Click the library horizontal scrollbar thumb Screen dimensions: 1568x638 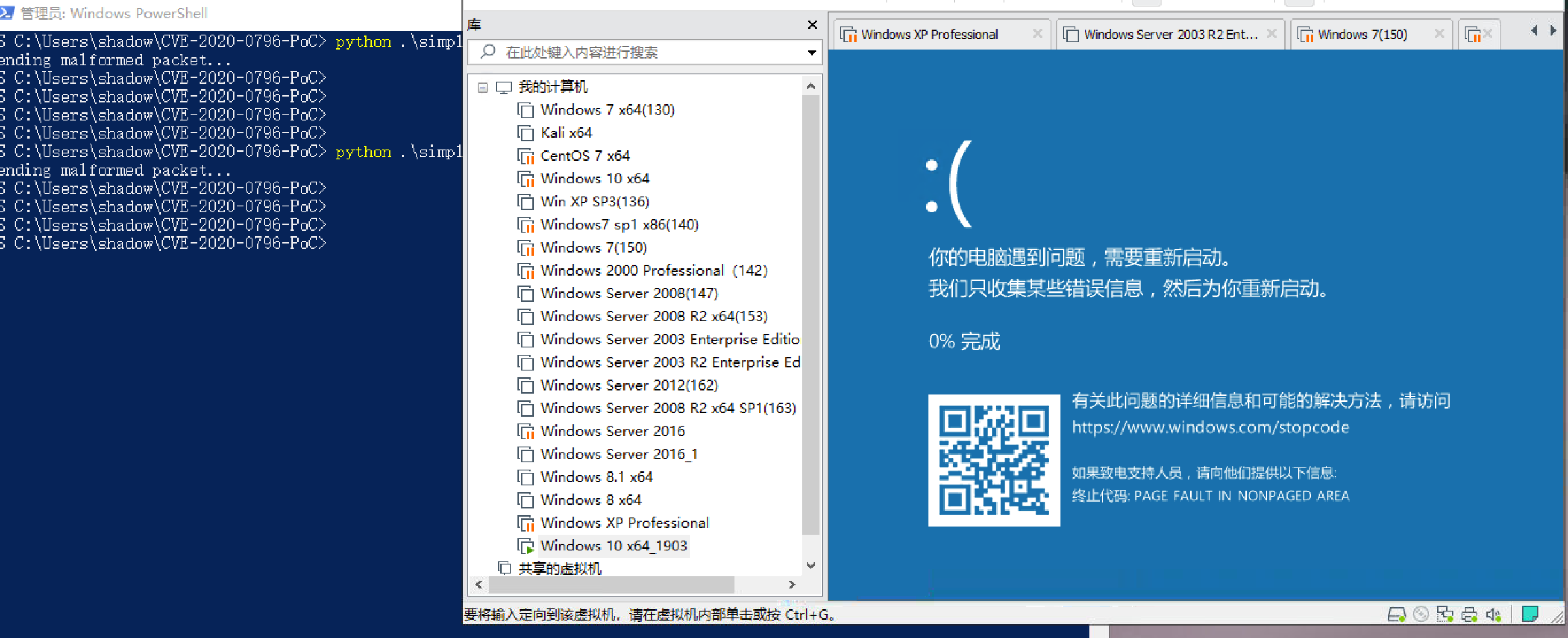[x=612, y=584]
